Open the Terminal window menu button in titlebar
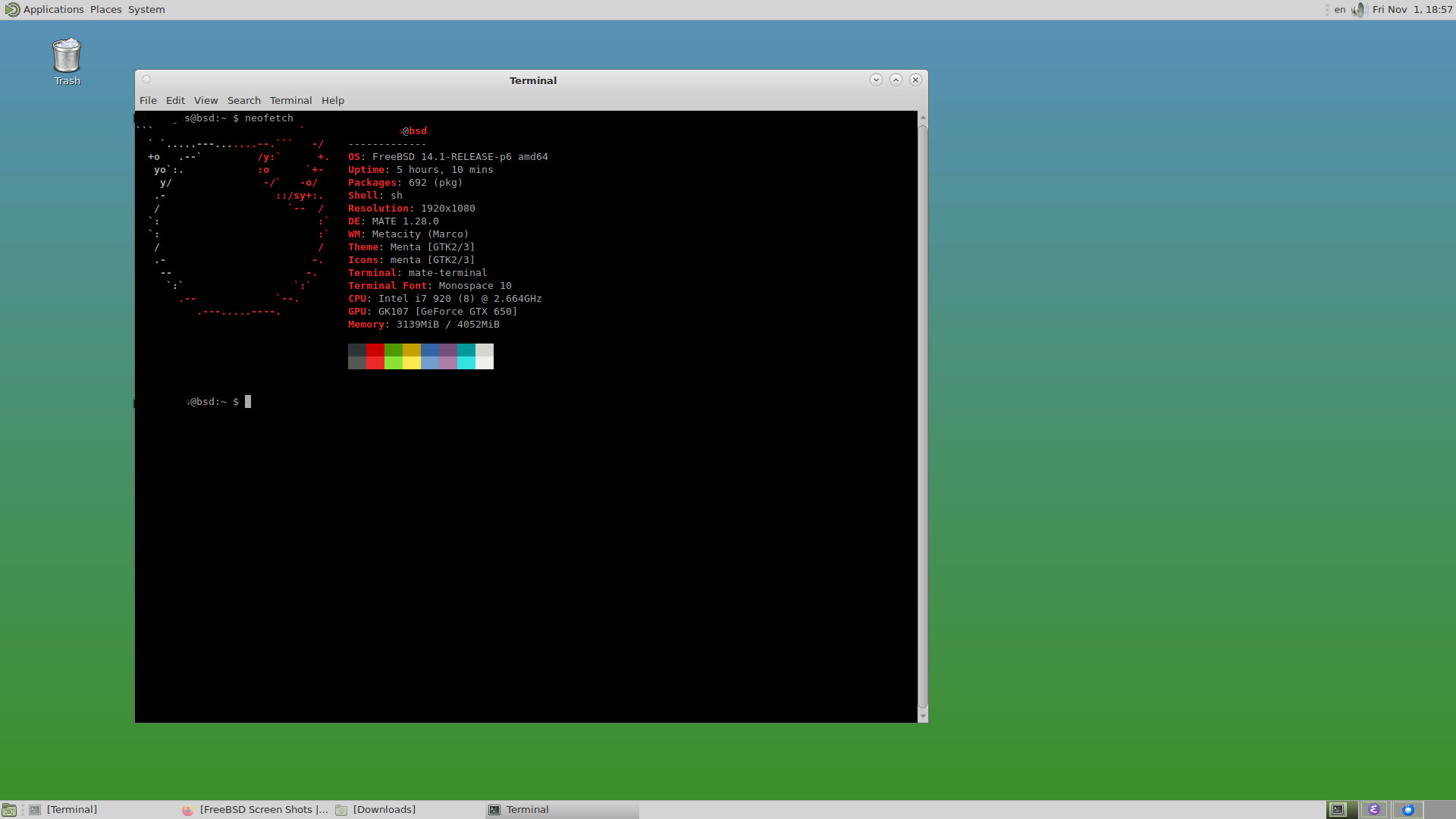Screen dimensions: 1456x819 click(146, 80)
